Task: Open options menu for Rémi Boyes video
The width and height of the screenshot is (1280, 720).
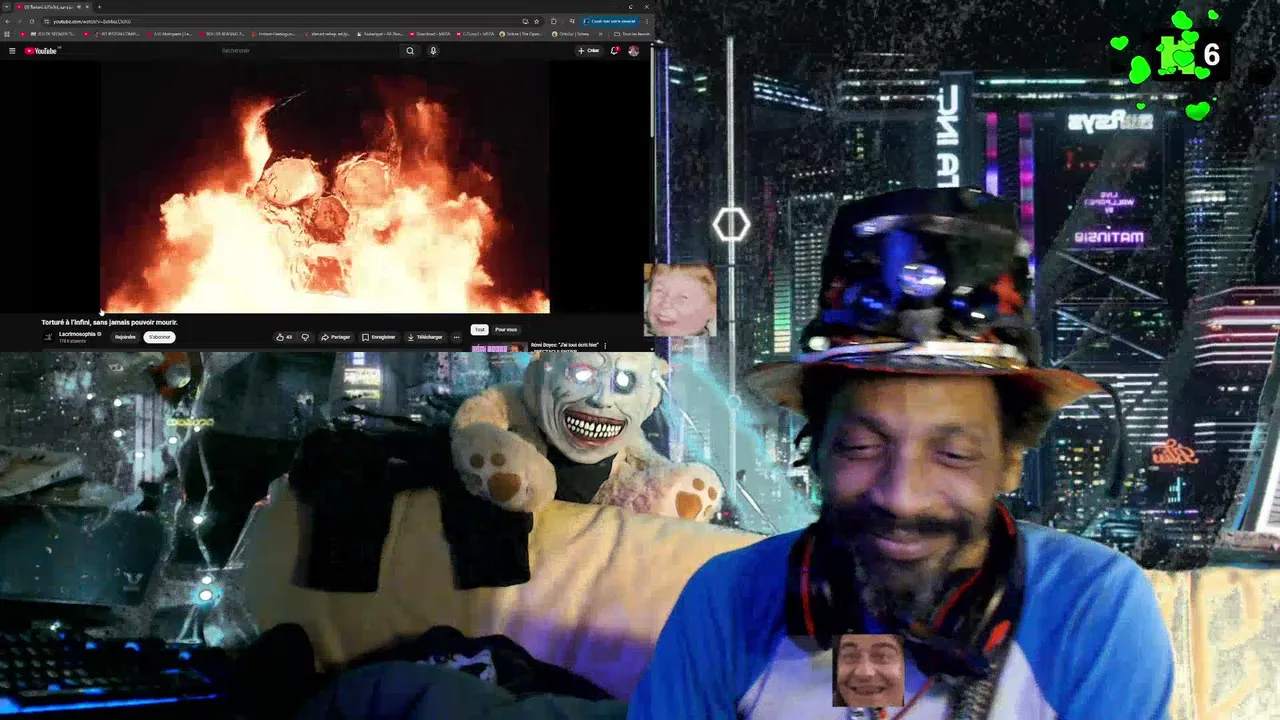Action: click(605, 346)
